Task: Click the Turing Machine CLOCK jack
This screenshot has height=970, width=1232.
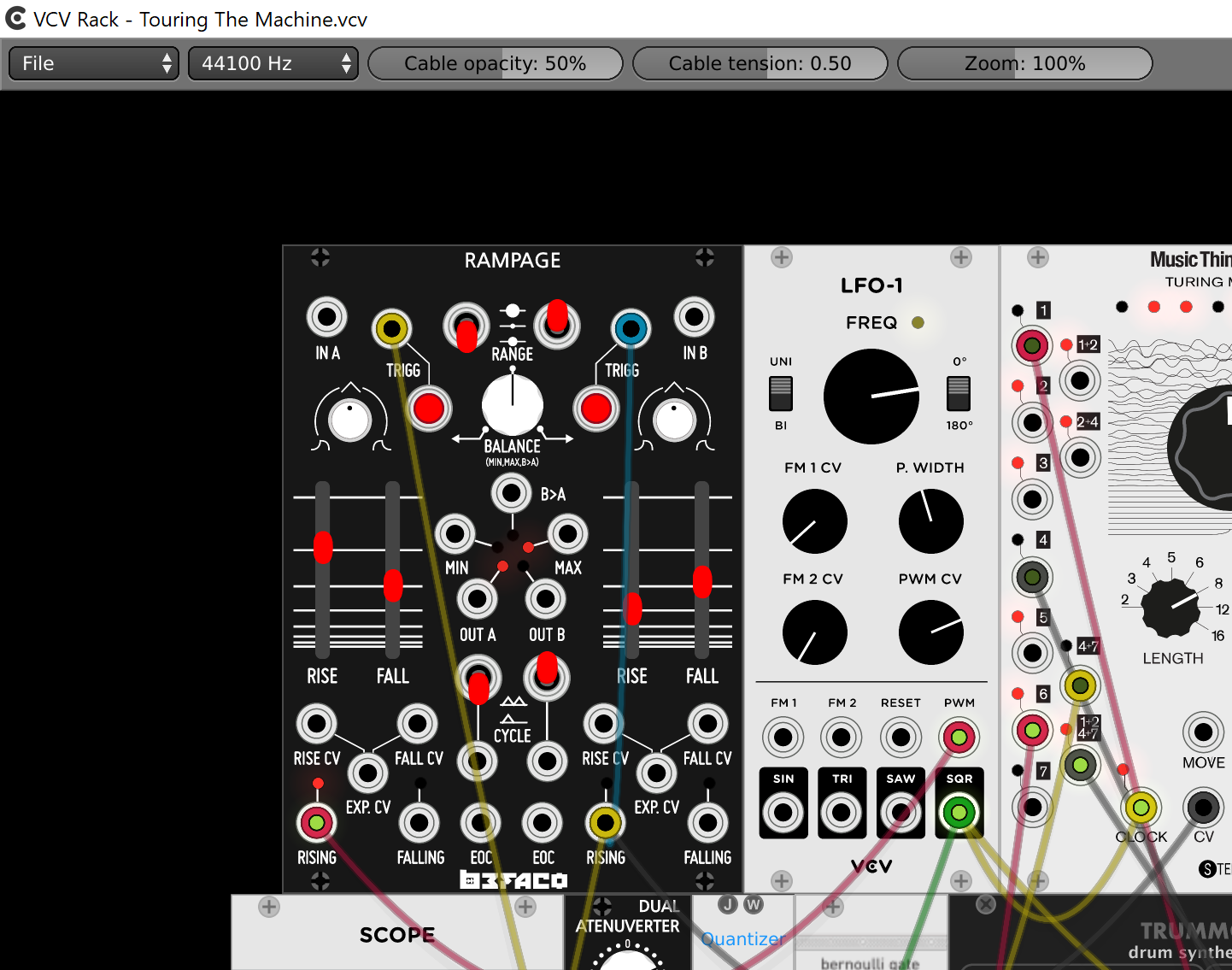Action: (x=1141, y=807)
